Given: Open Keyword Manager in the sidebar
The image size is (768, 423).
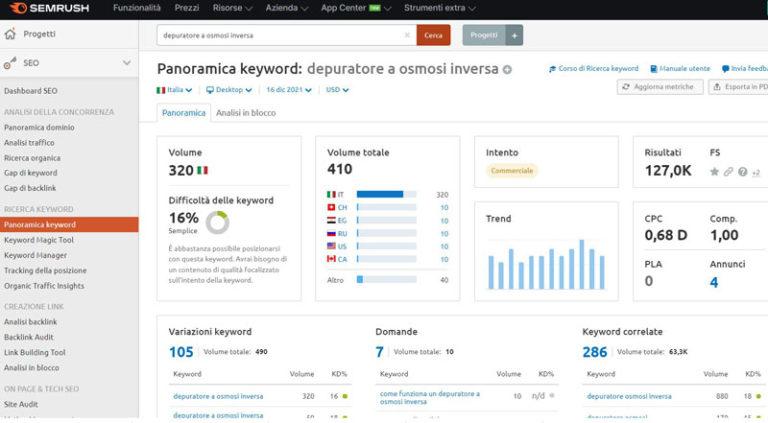Looking at the screenshot, I should 35,255.
